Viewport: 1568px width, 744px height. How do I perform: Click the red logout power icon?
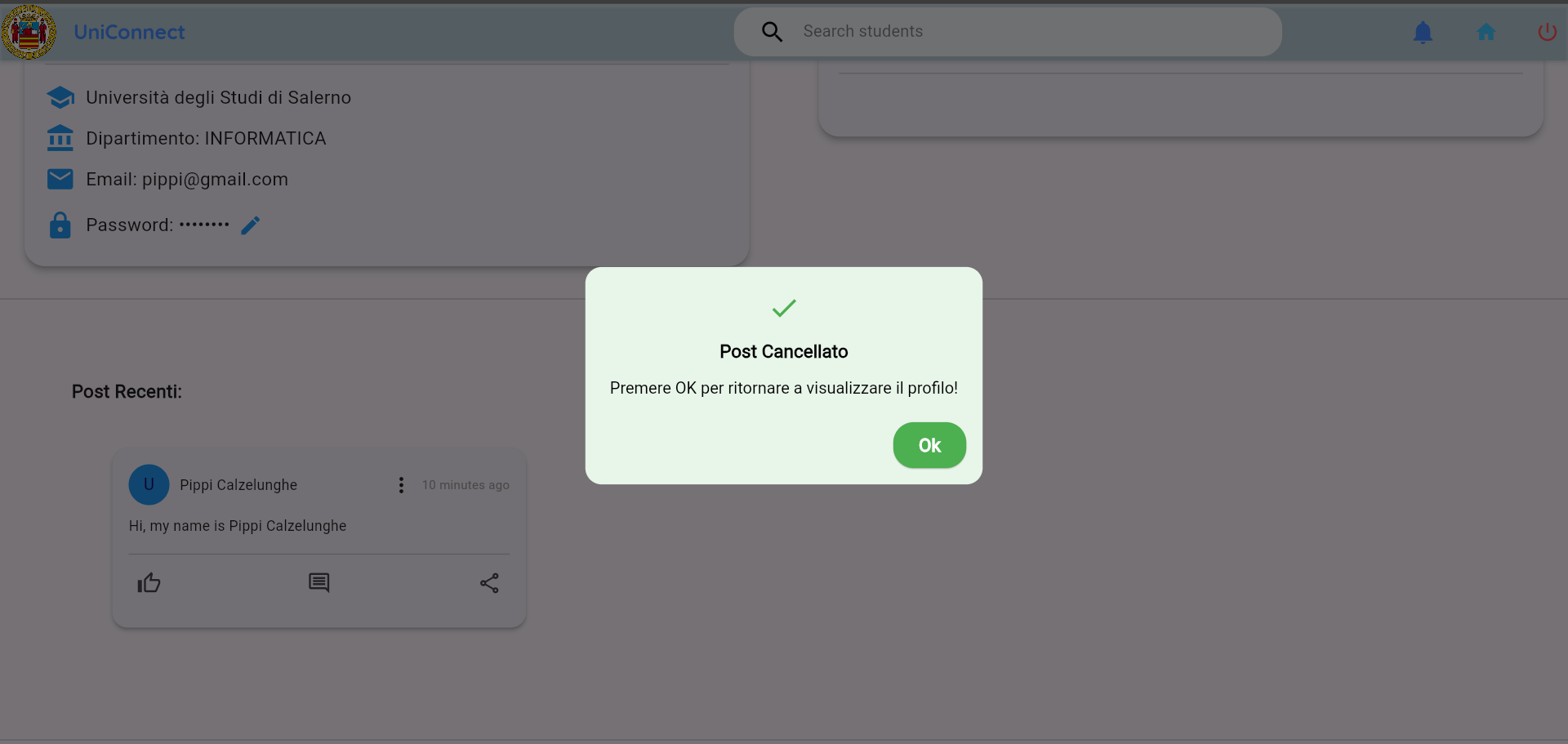click(x=1547, y=32)
